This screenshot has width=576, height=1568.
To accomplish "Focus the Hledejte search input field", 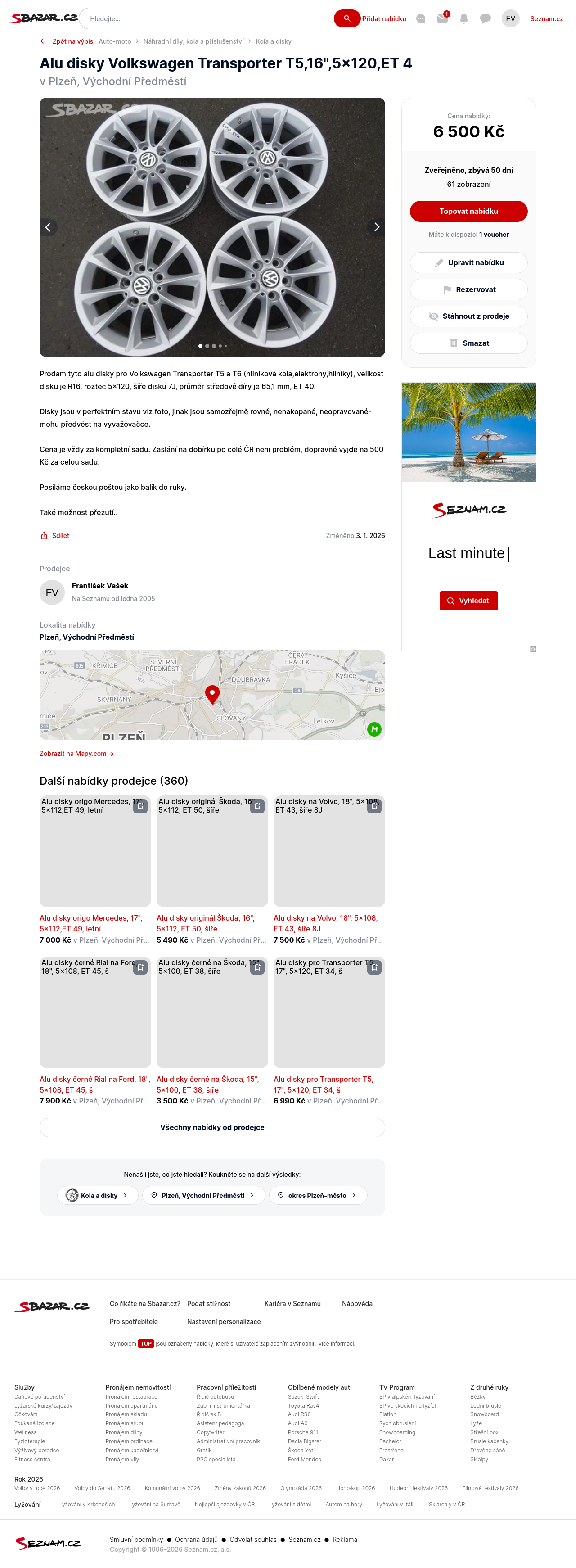I will point(207,19).
